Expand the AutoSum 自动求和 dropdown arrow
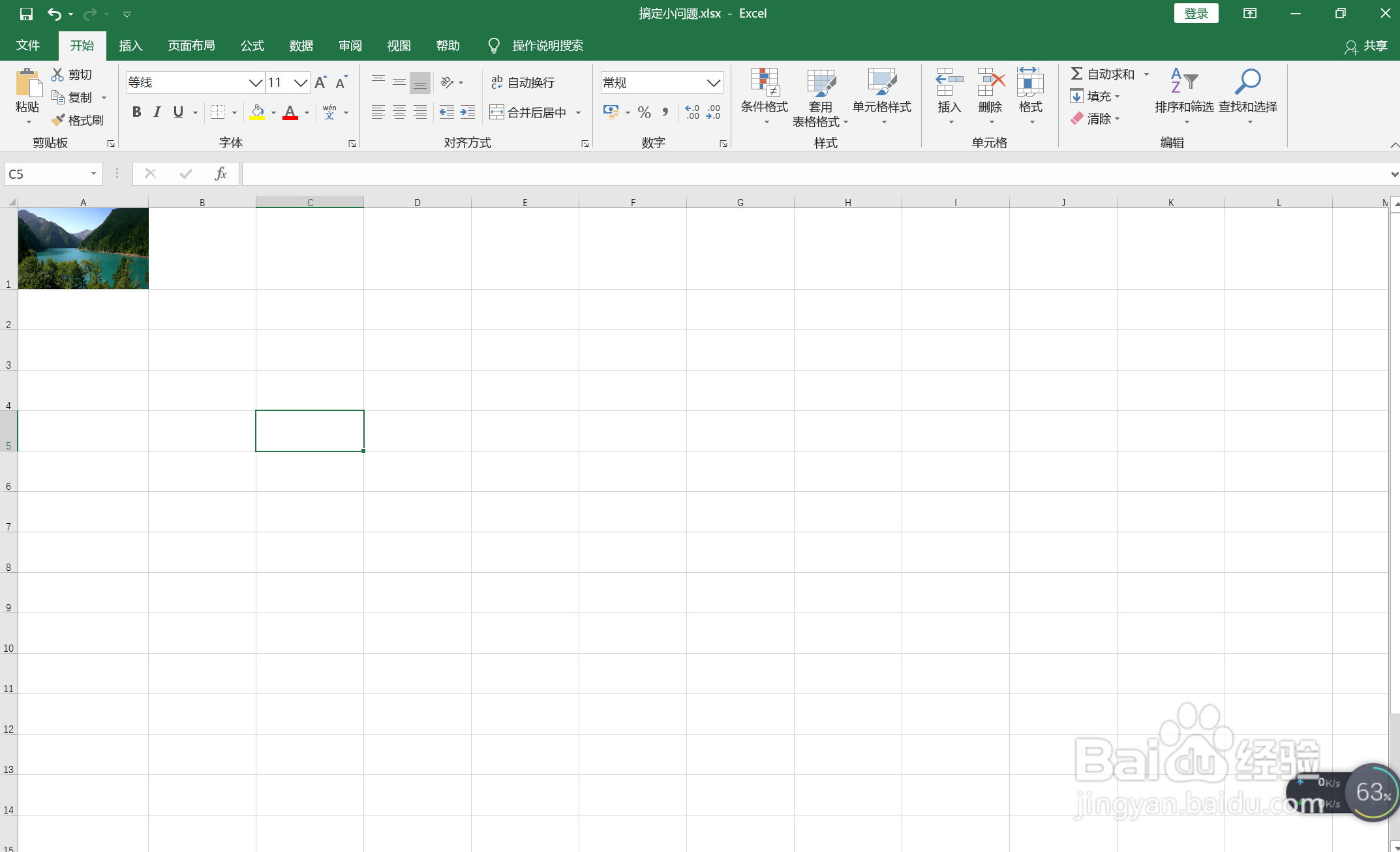This screenshot has height=852, width=1400. tap(1146, 74)
